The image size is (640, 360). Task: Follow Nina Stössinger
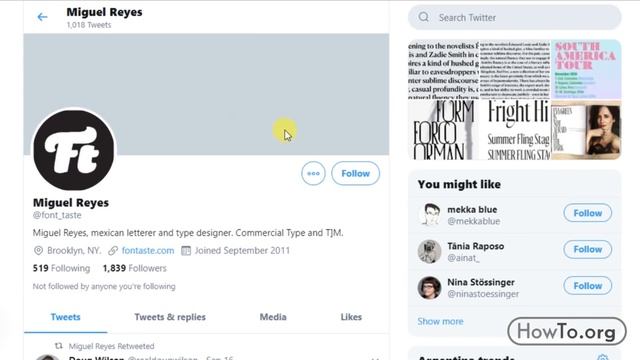pos(588,286)
